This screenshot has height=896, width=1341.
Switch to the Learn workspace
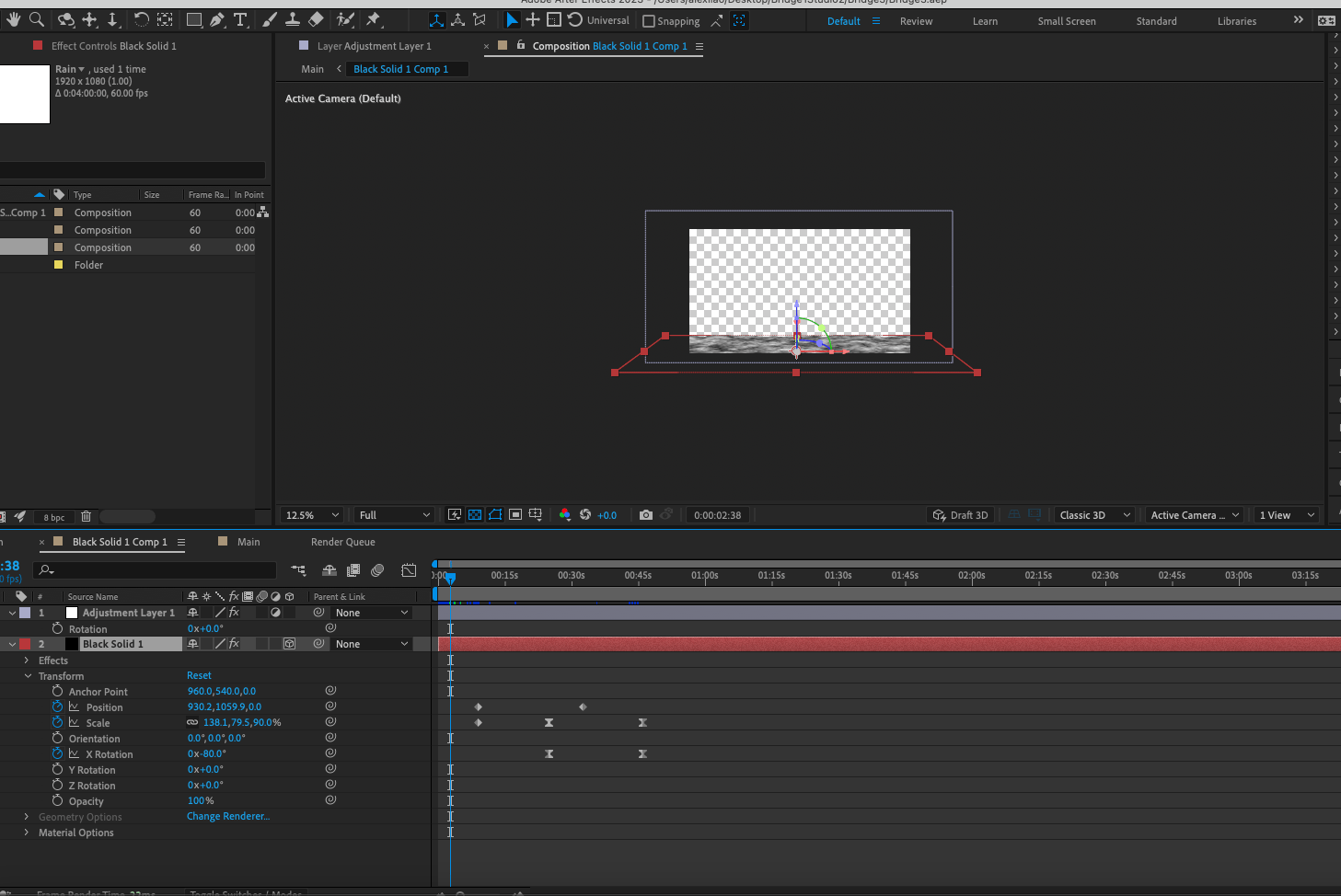tap(985, 21)
